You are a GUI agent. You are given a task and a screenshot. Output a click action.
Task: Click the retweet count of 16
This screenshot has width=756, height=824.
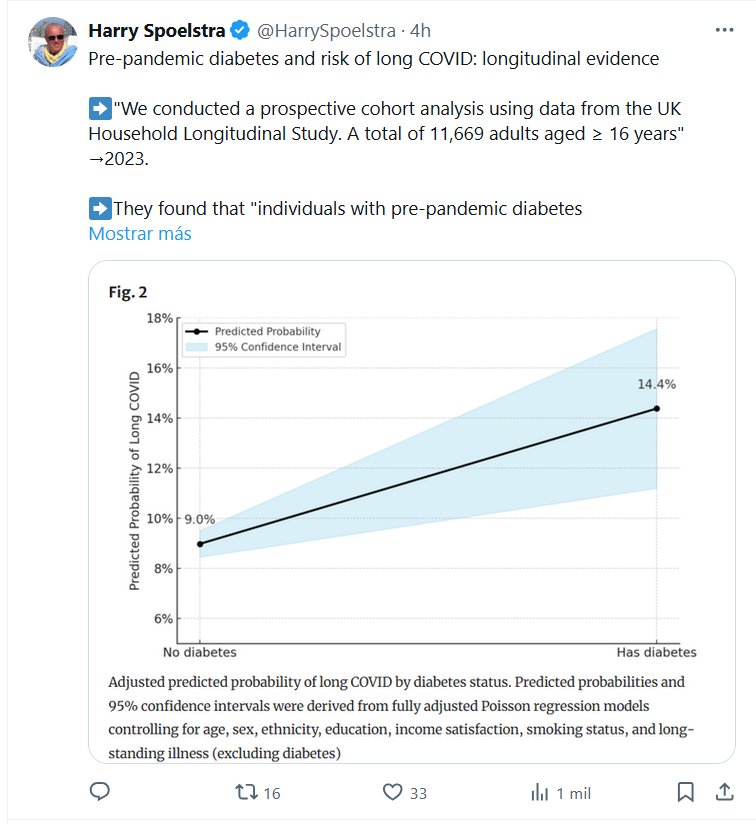click(271, 793)
